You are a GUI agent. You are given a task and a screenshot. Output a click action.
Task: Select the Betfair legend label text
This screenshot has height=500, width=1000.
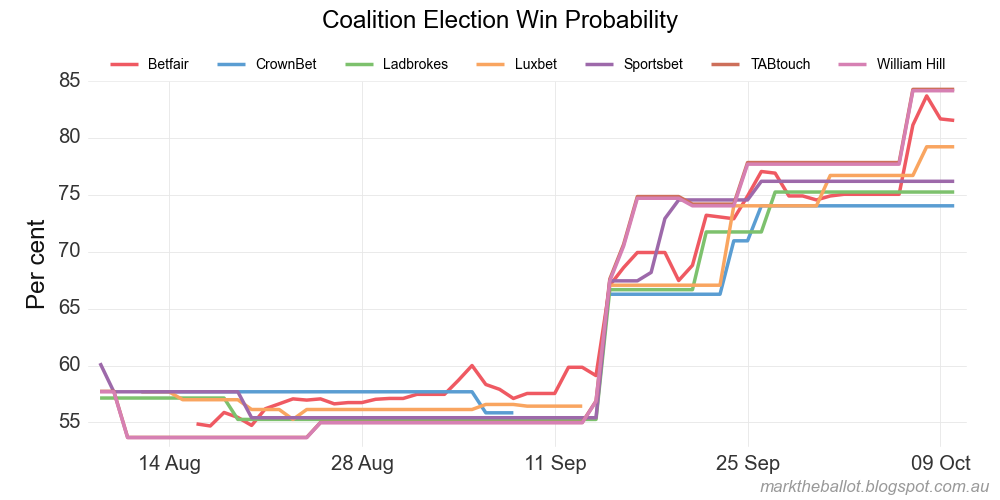167,64
